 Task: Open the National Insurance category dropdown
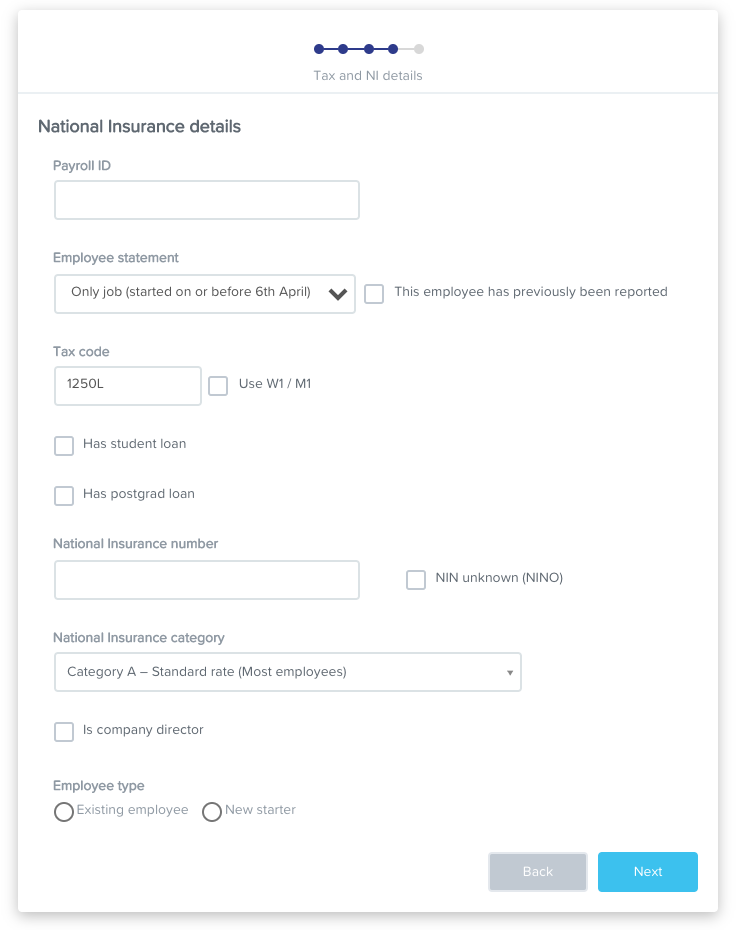[288, 672]
